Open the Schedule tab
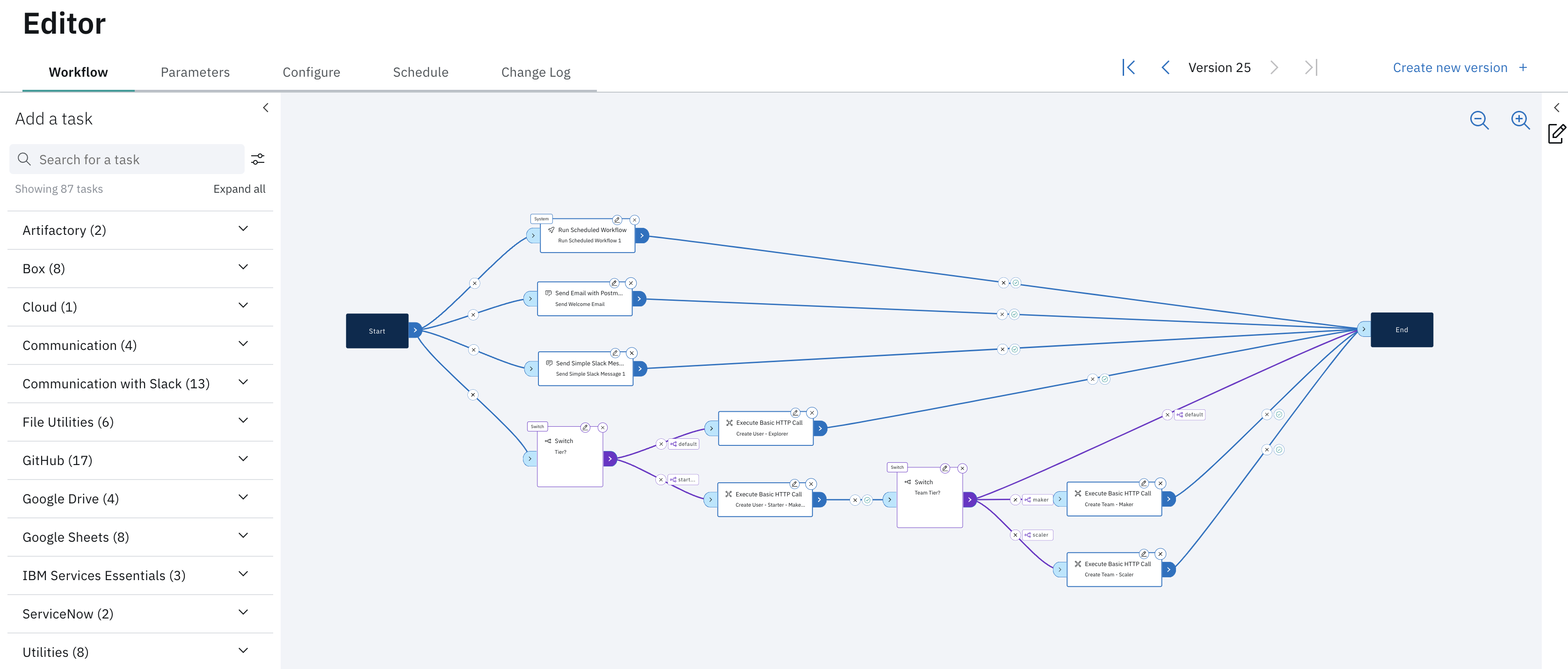The height and width of the screenshot is (669, 1568). (x=421, y=72)
